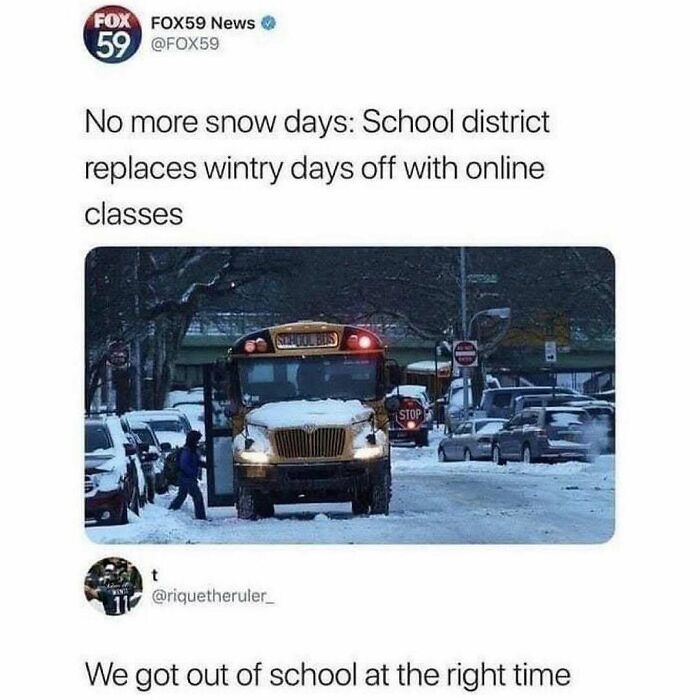Click the red STOP sign on the bus
This screenshot has height=700, width=700.
pyautogui.click(x=409, y=415)
